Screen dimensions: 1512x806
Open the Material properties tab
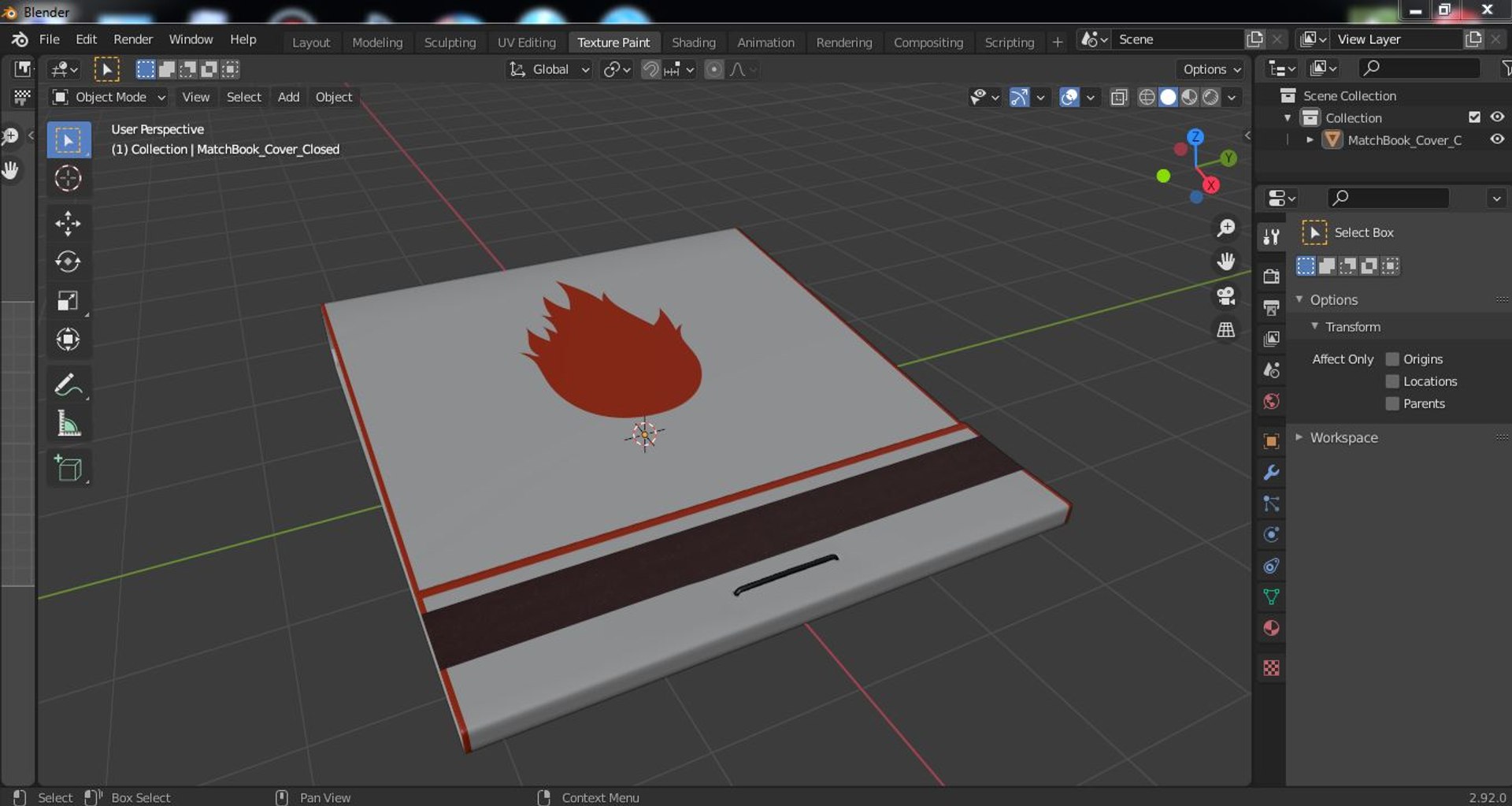(1271, 629)
